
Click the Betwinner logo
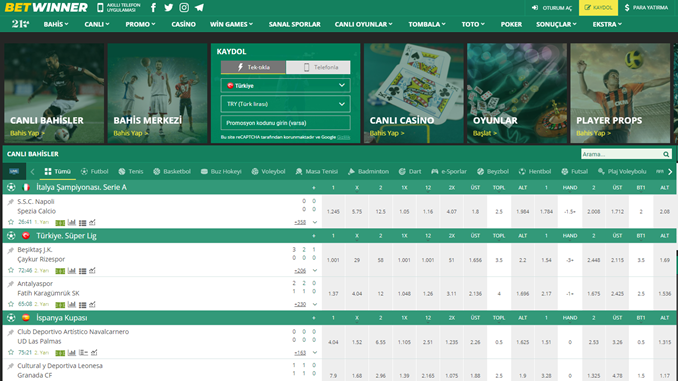tap(46, 7)
